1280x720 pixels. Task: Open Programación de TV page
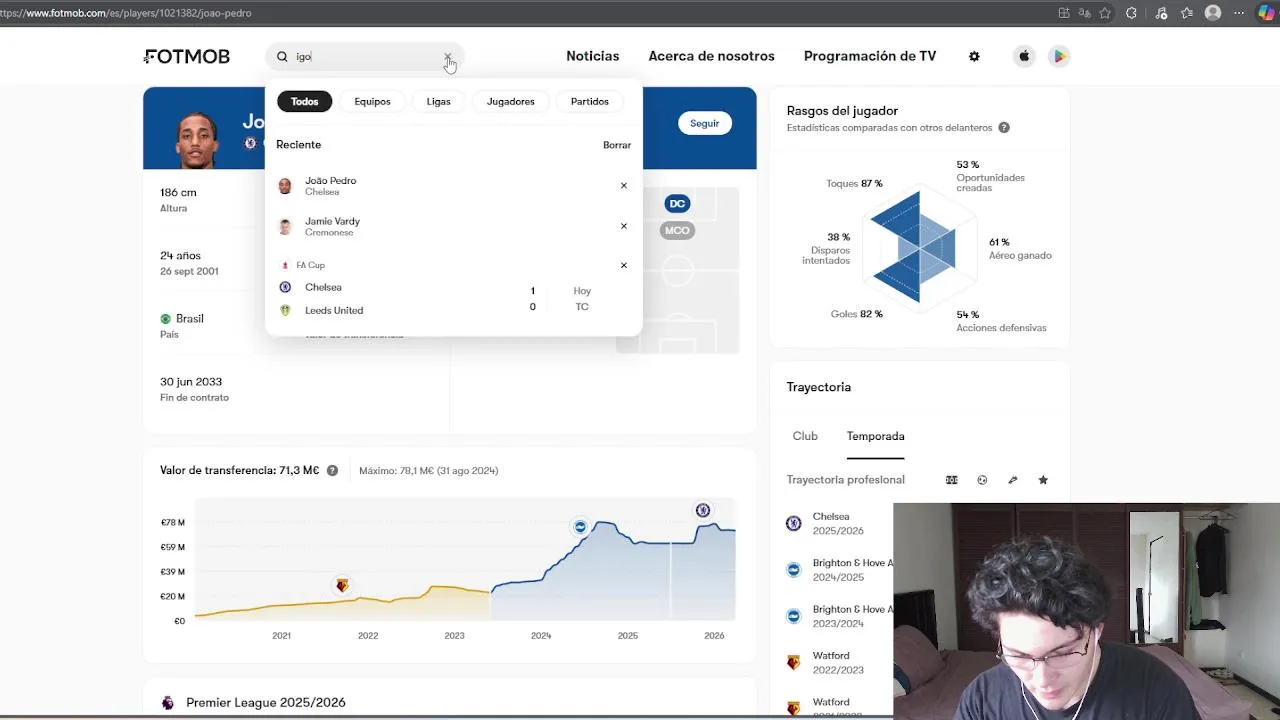pyautogui.click(x=870, y=57)
